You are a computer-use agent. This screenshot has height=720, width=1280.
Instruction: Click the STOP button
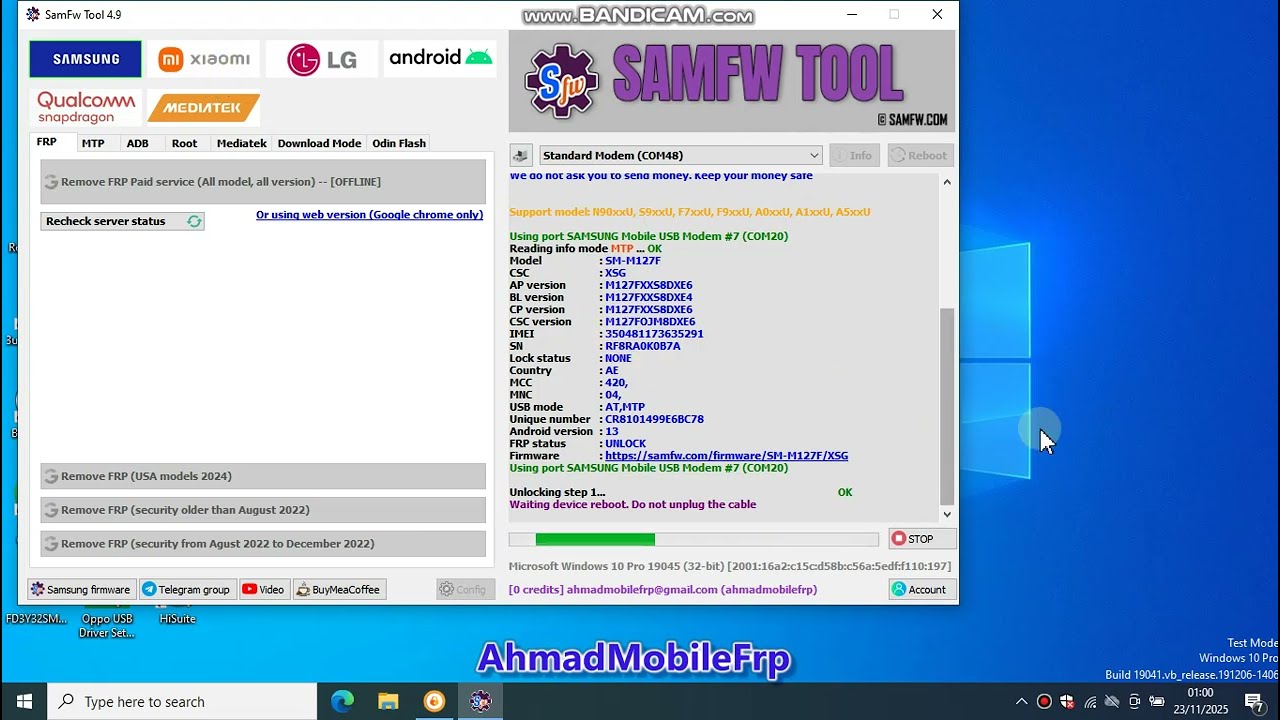pos(922,539)
